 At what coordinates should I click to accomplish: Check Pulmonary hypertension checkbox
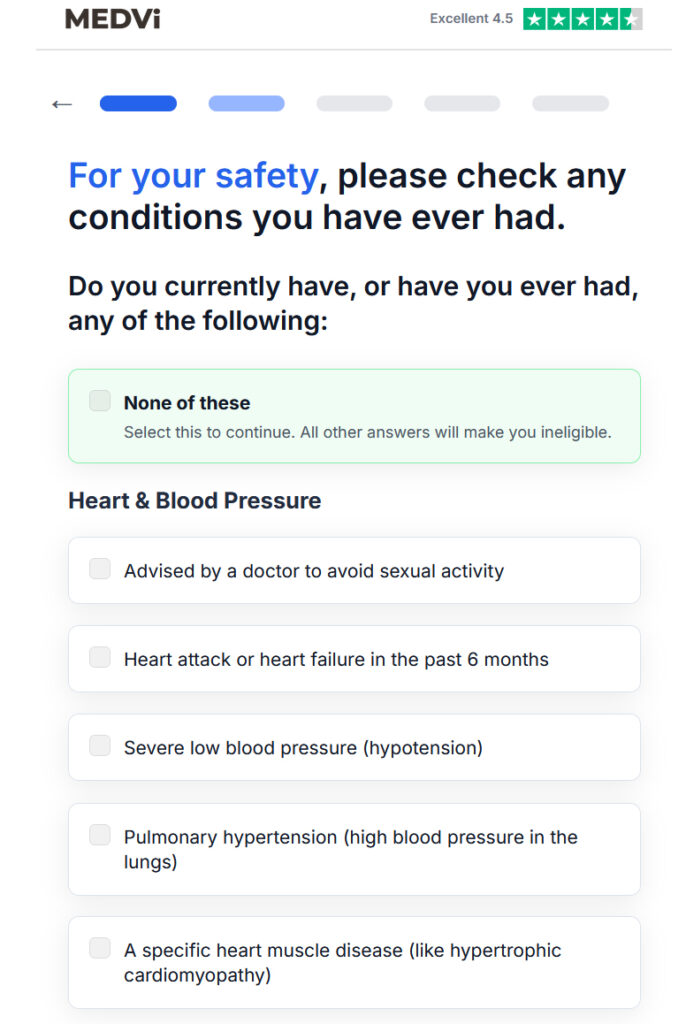click(100, 835)
